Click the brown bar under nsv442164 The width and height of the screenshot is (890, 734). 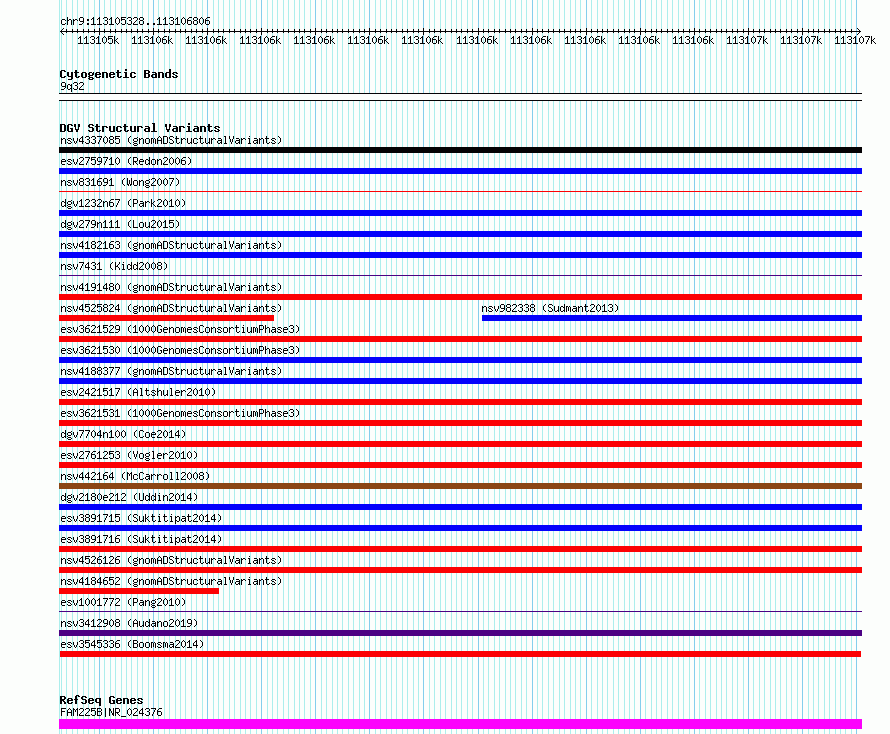460,486
